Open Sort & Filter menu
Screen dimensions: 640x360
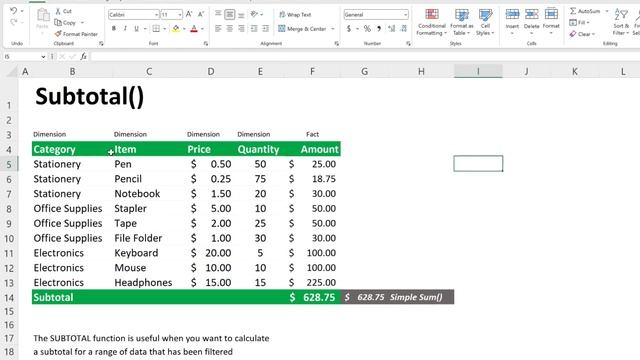click(x=621, y=21)
